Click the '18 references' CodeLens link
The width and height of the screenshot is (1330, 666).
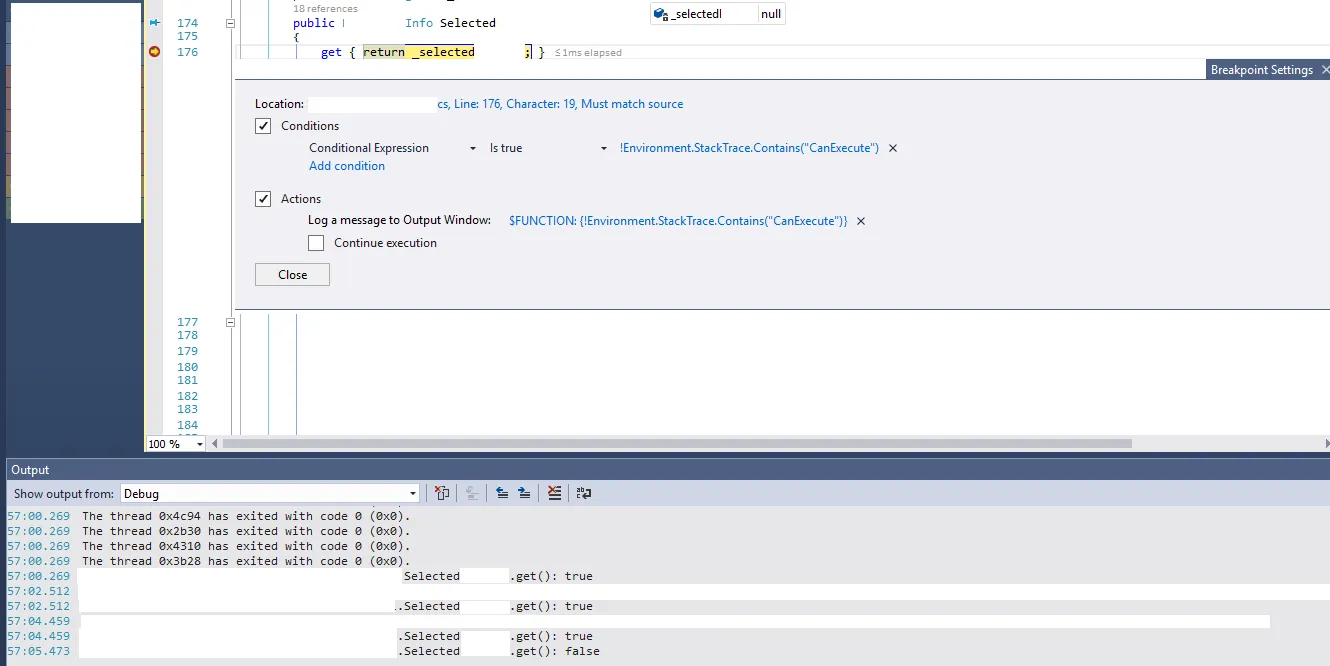click(325, 9)
